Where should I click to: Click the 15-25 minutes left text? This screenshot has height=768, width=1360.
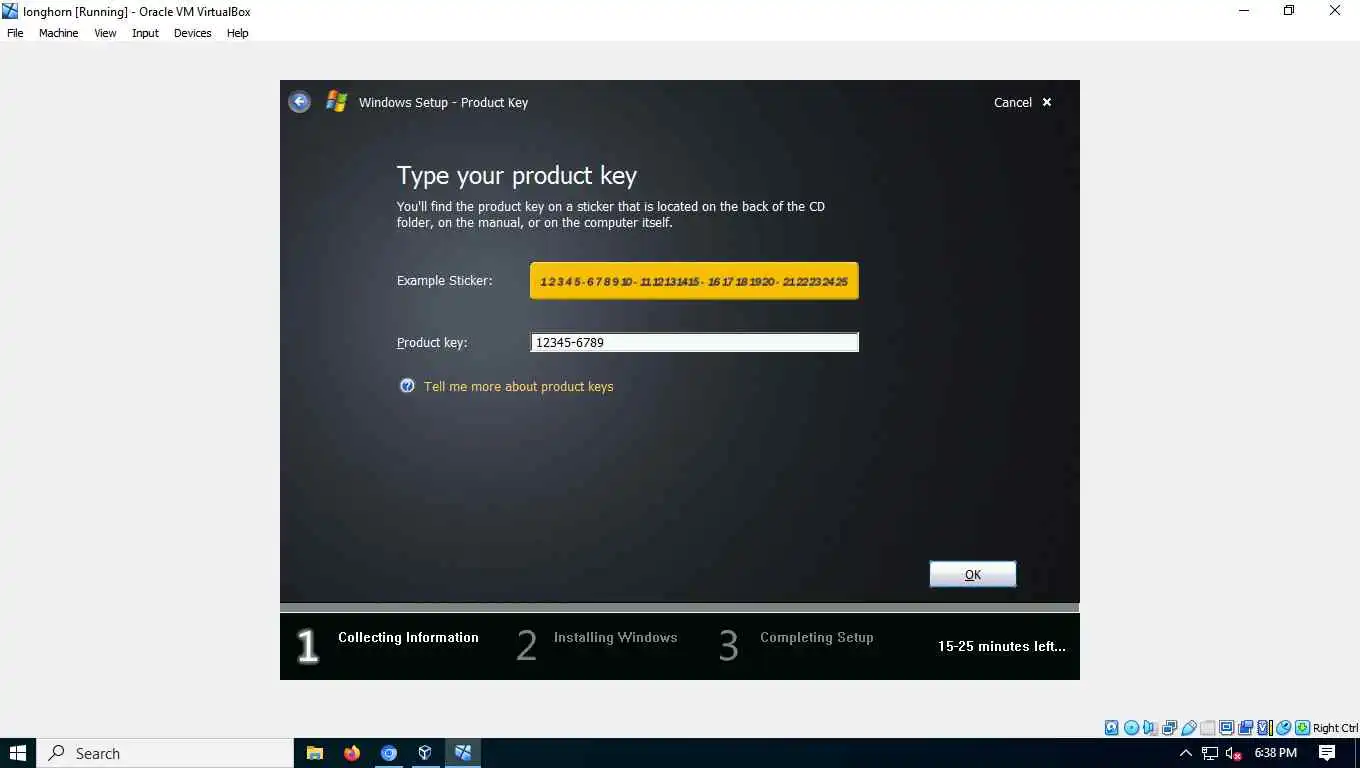1001,646
